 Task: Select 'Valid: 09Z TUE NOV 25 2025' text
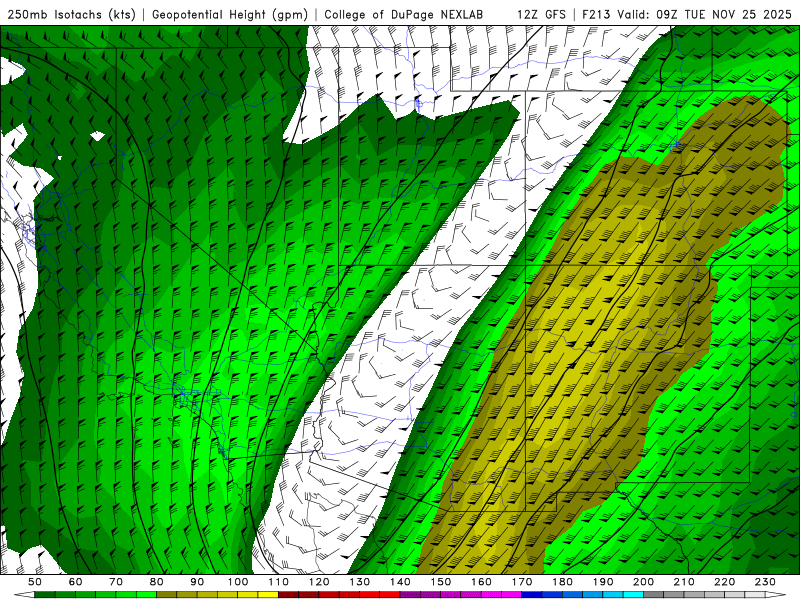pos(704,14)
